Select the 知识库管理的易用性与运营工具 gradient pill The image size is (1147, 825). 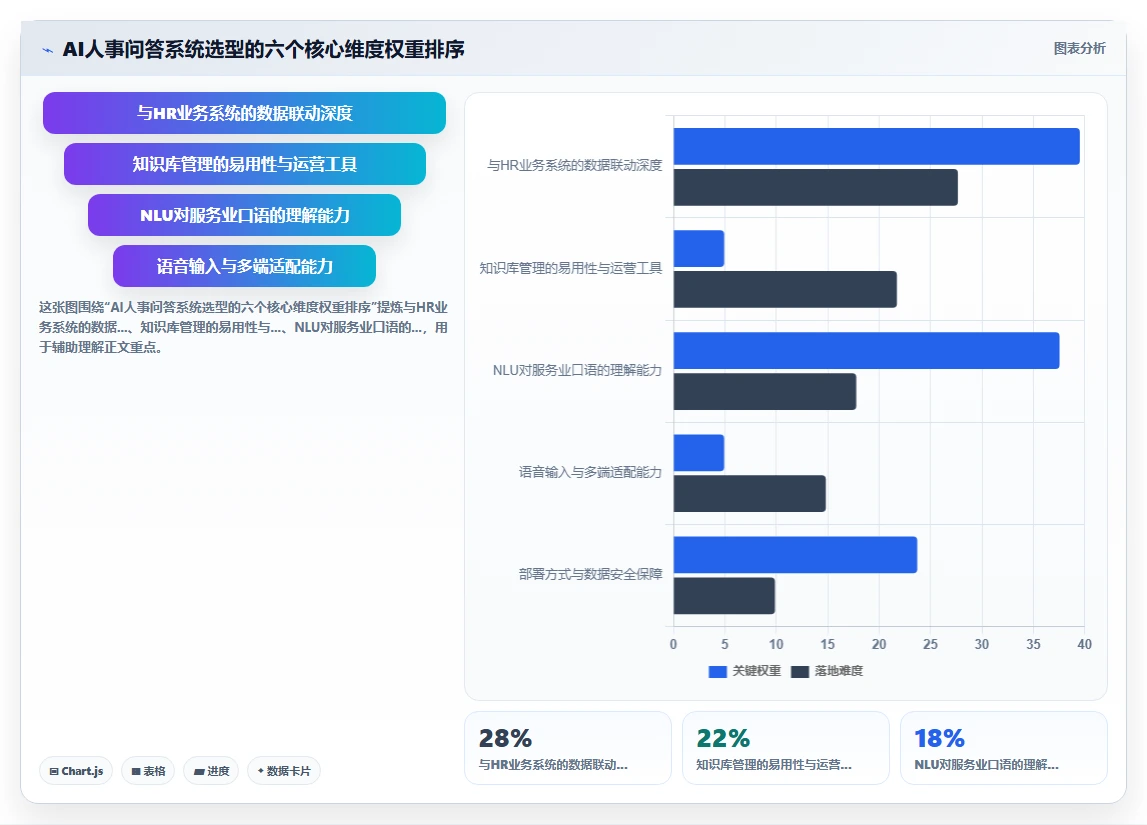coord(244,164)
